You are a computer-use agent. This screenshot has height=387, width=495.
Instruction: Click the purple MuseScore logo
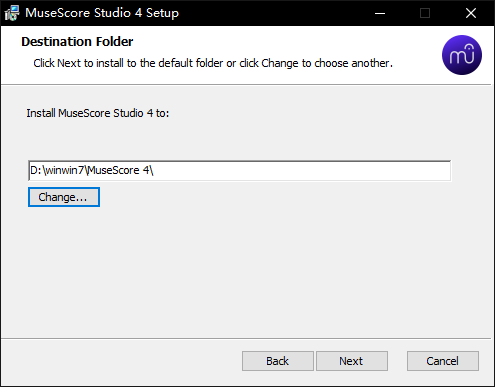pos(462,55)
